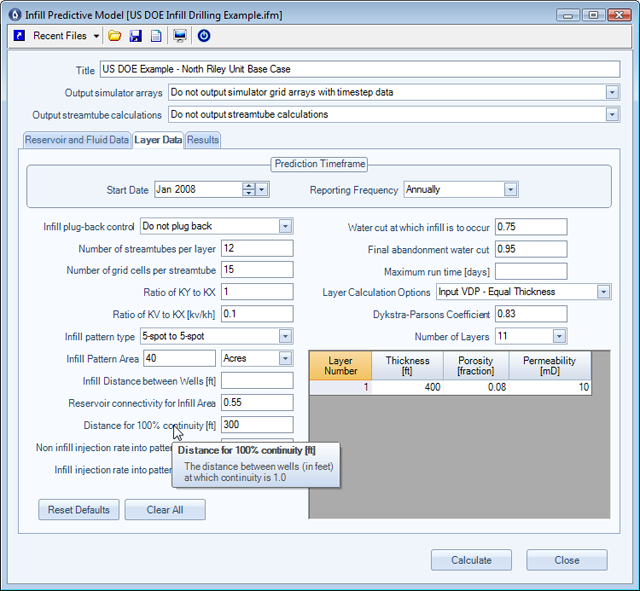Open the Results tab

[x=203, y=140]
